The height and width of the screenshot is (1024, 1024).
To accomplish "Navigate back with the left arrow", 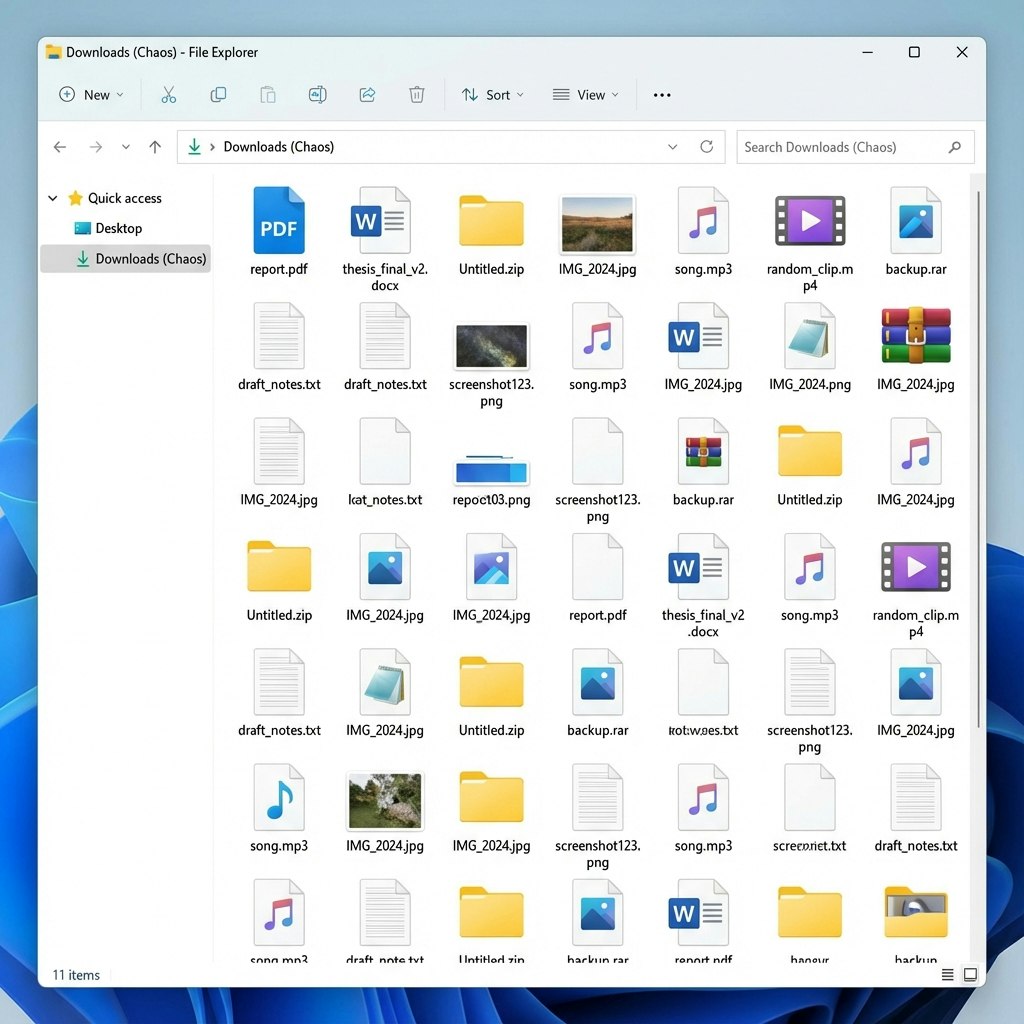I will (x=60, y=147).
